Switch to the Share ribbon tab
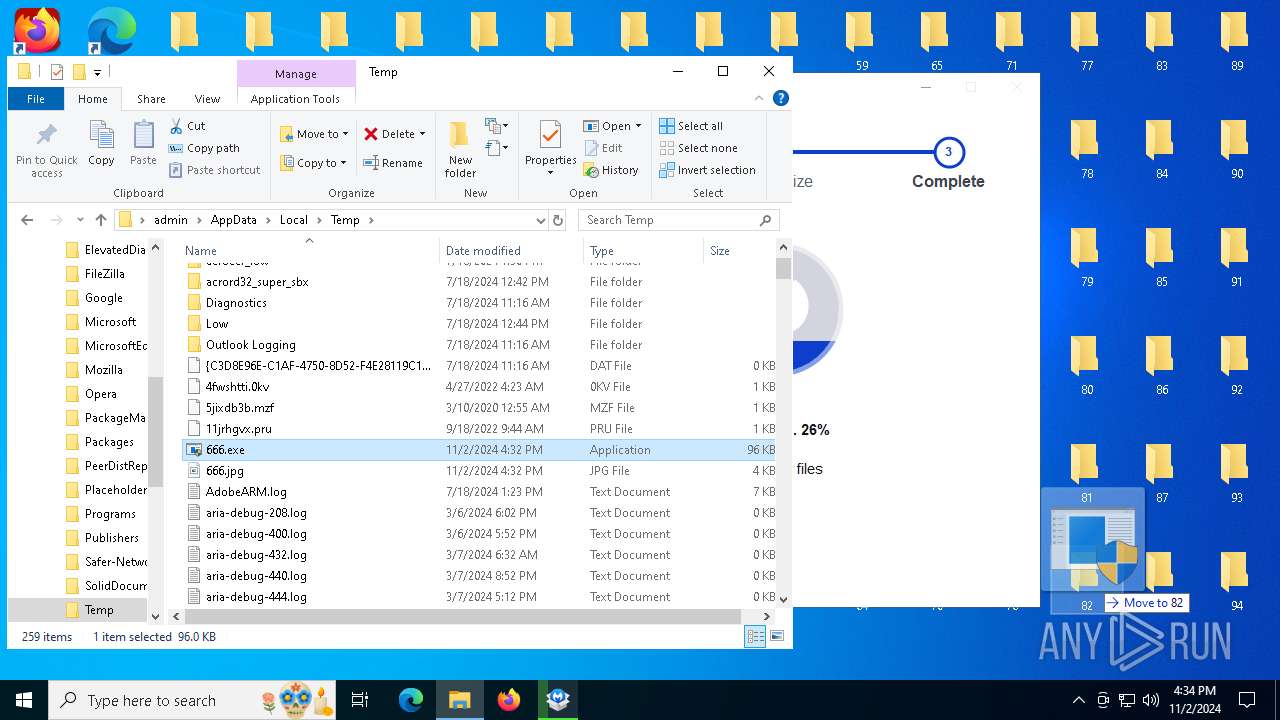 click(151, 99)
